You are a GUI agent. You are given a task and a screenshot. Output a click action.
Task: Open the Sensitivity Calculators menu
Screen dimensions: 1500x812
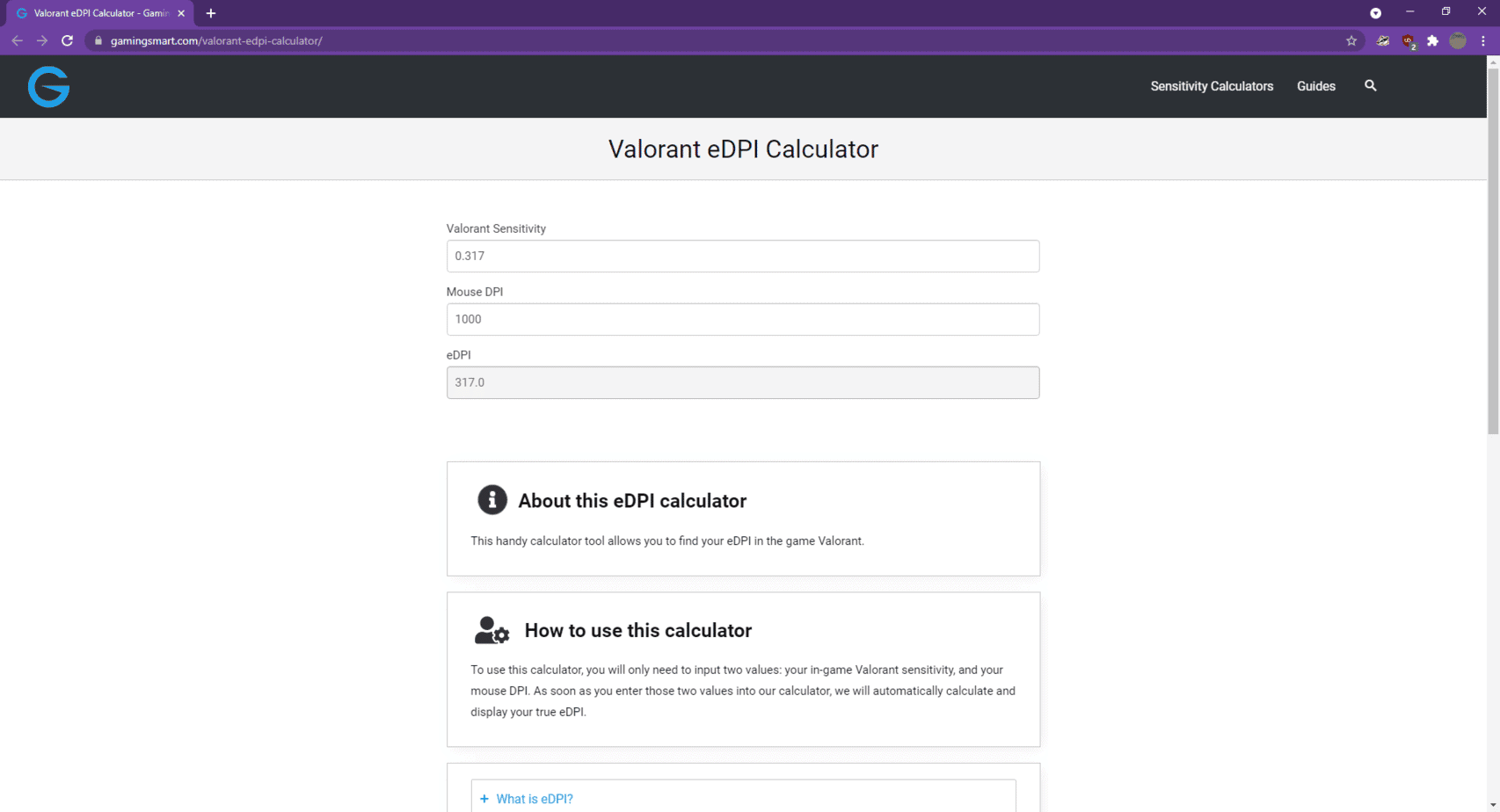(1212, 86)
